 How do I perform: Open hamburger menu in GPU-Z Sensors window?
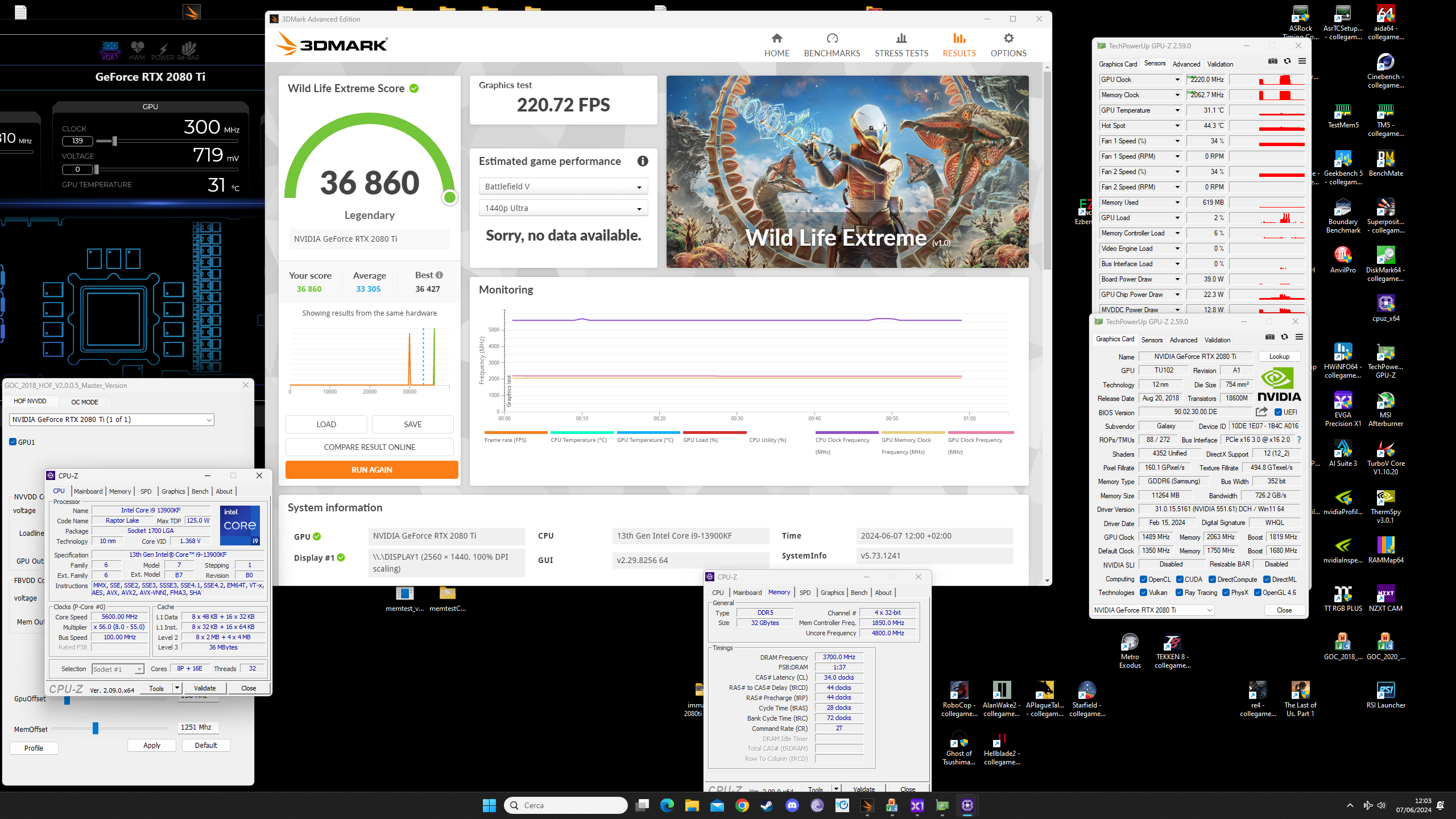[x=1302, y=61]
